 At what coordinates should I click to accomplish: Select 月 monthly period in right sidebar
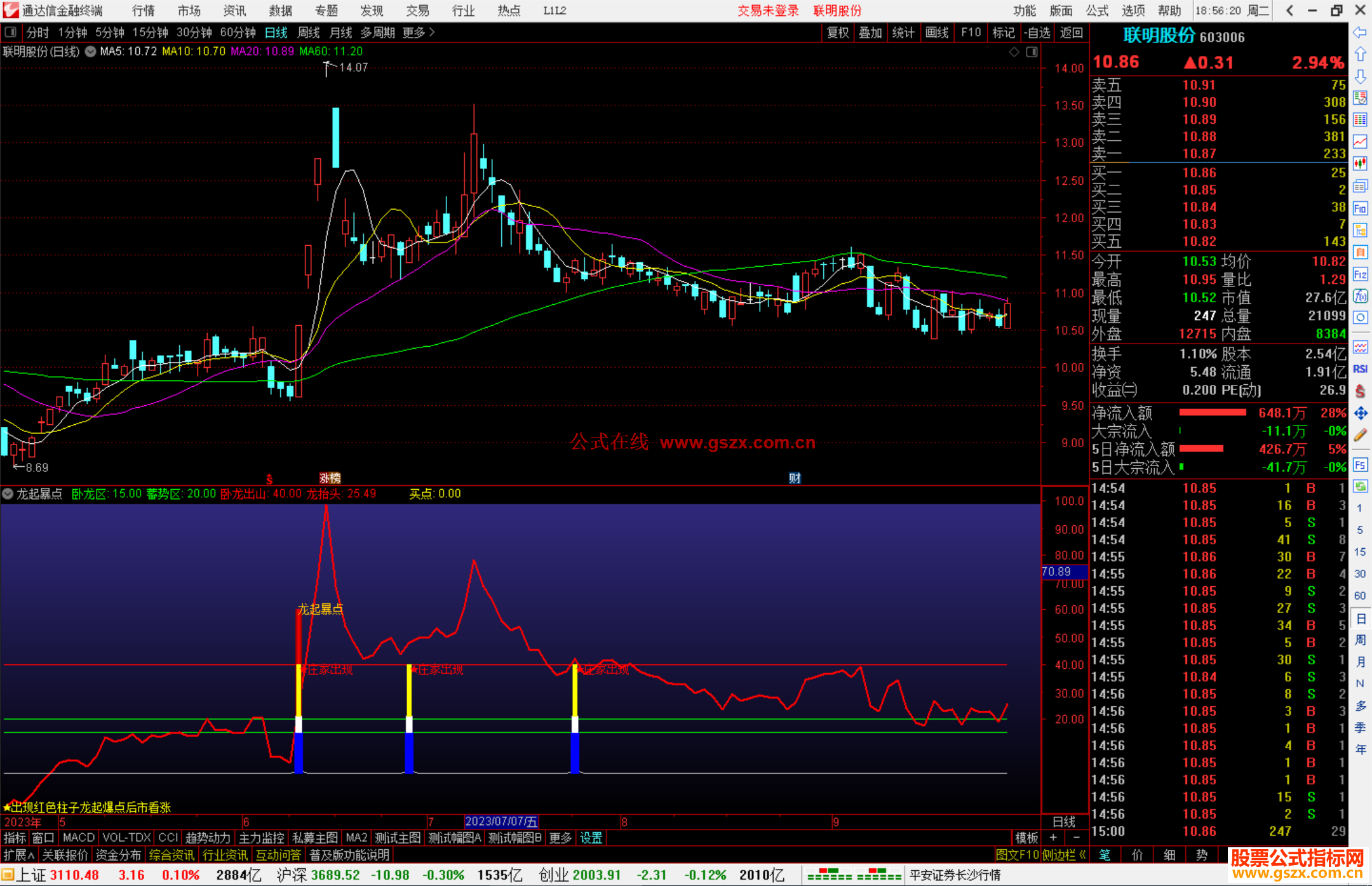pyautogui.click(x=1360, y=662)
